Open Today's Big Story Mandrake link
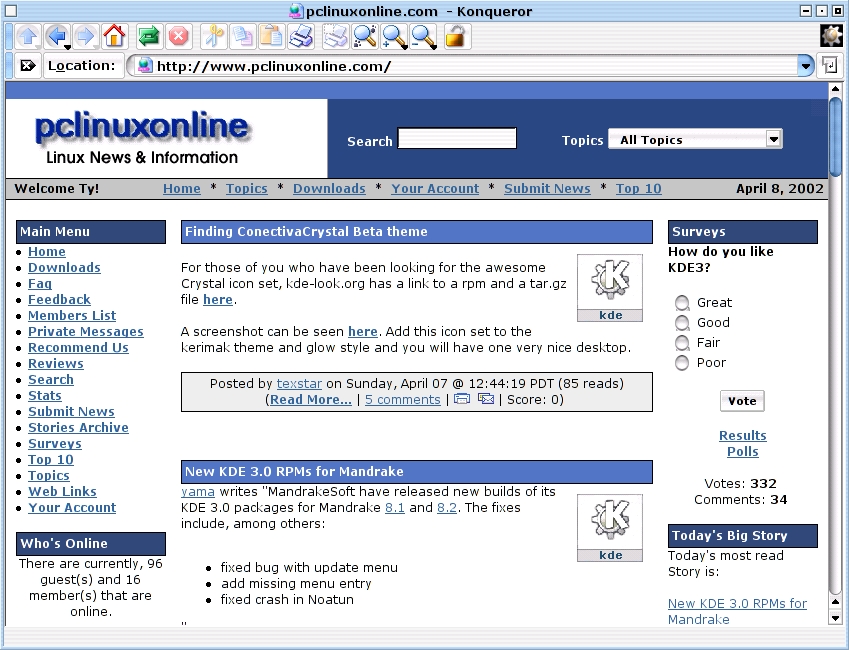Image resolution: width=849 pixels, height=650 pixels. (x=737, y=611)
